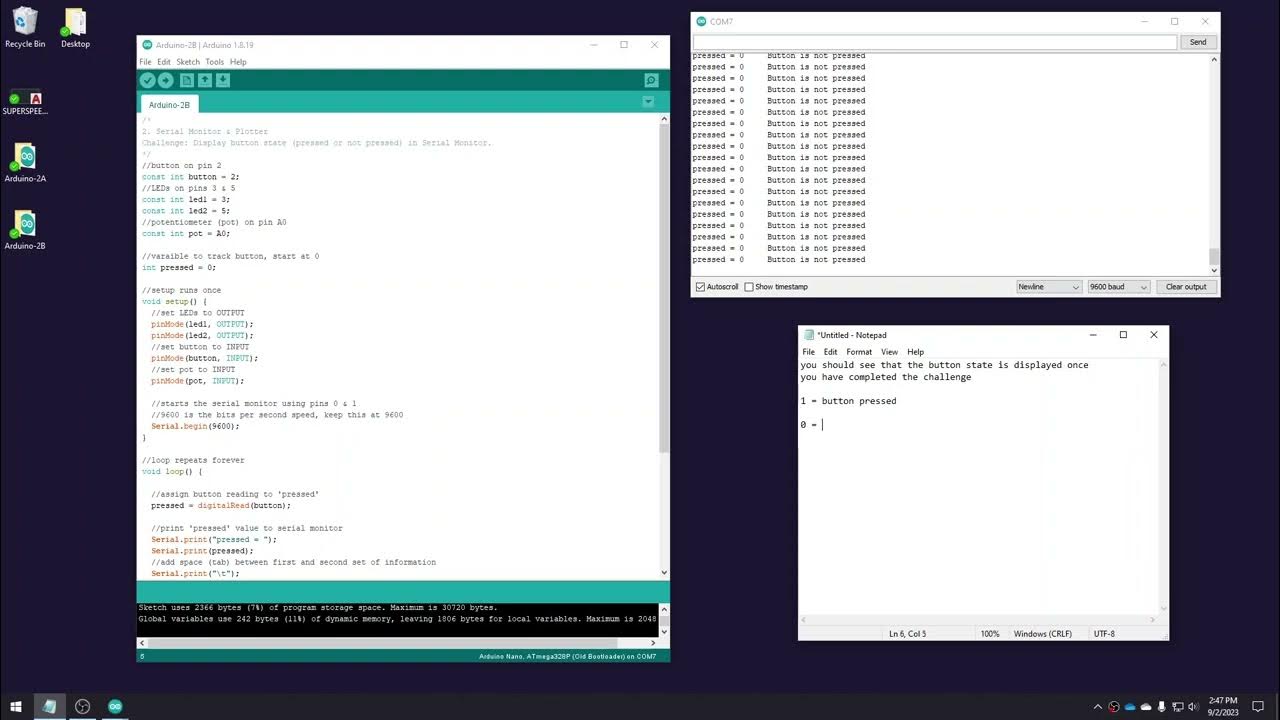
Task: Click "UTF-8" in Notepad status bar
Action: point(1104,634)
